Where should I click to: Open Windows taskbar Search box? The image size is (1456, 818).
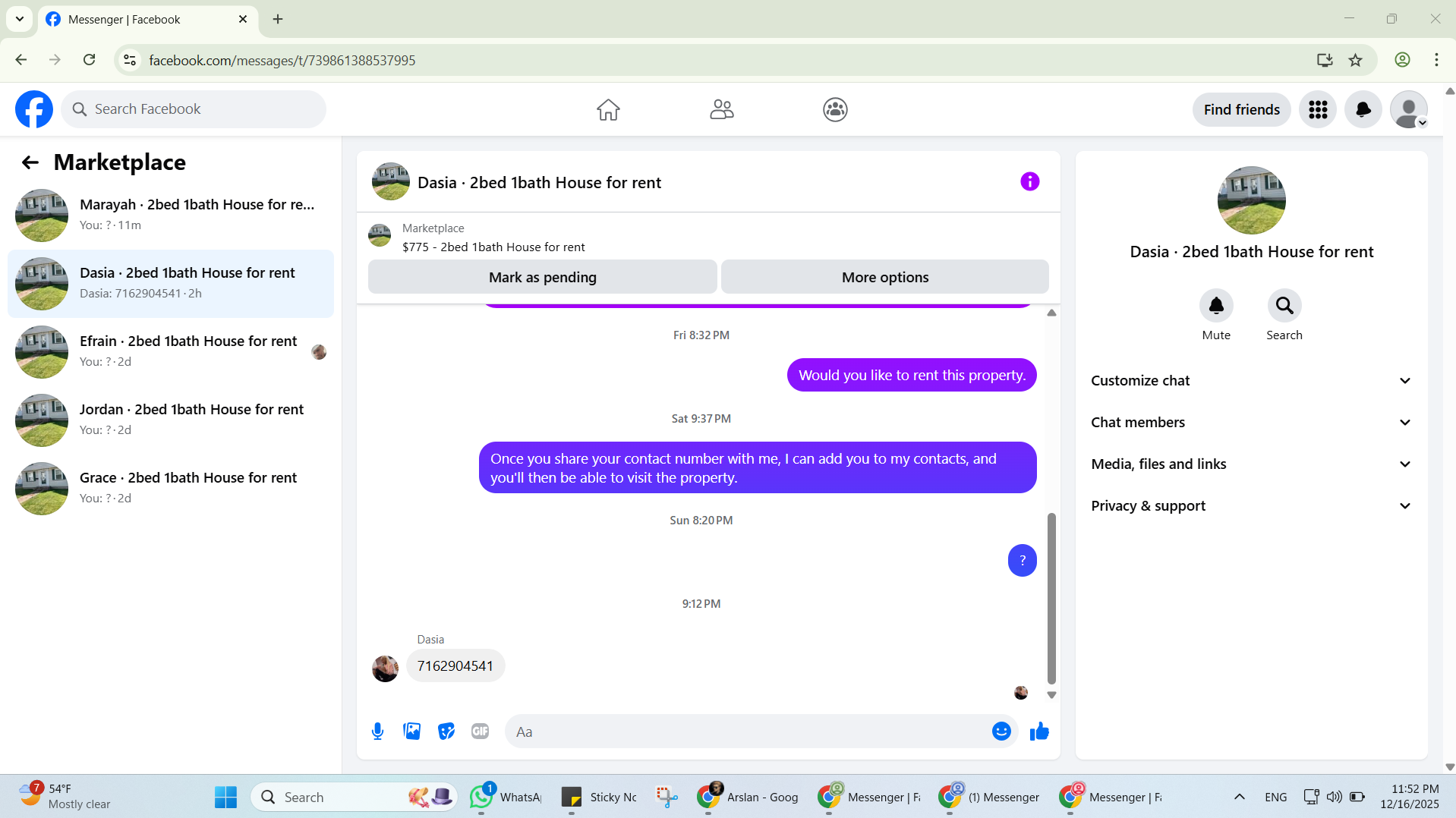coord(354,797)
